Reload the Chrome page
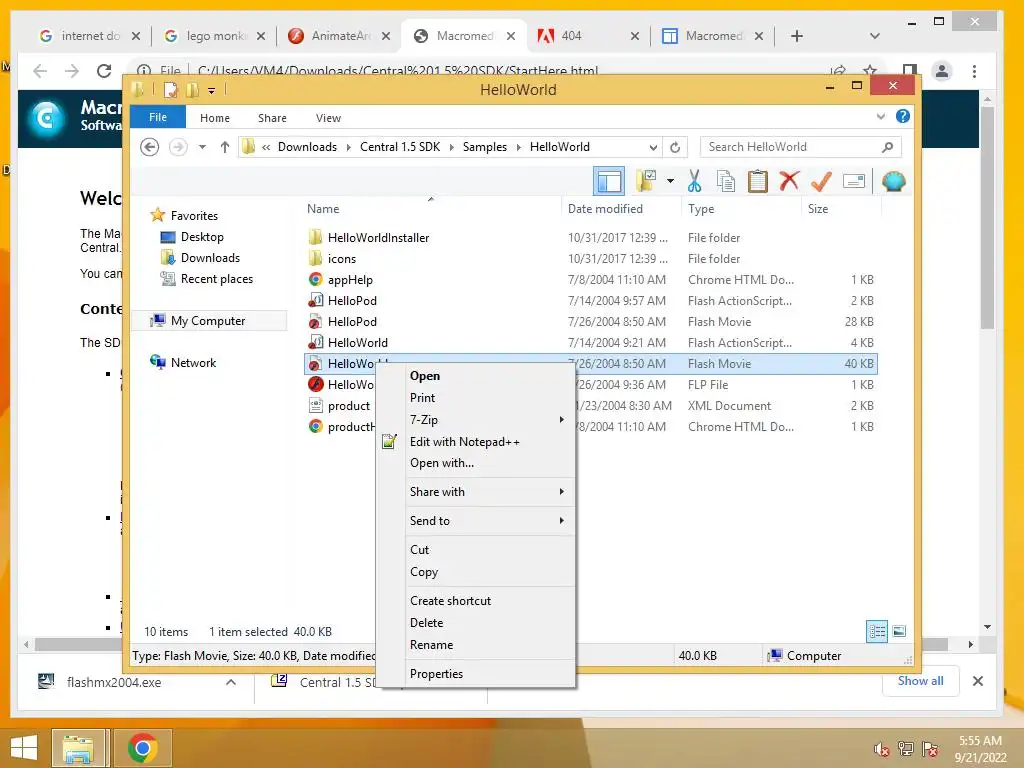This screenshot has height=768, width=1024. pos(104,71)
